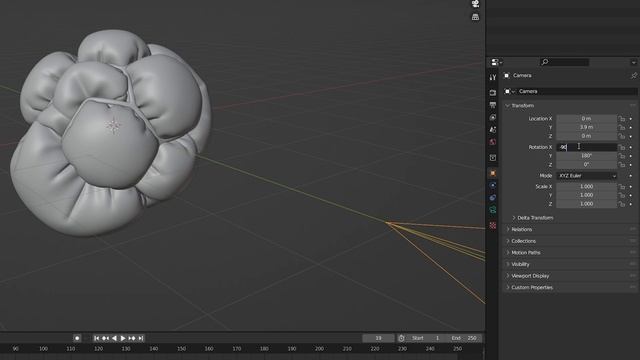The image size is (640, 360).
Task: Open the Collection properties tab
Action: pos(493,158)
